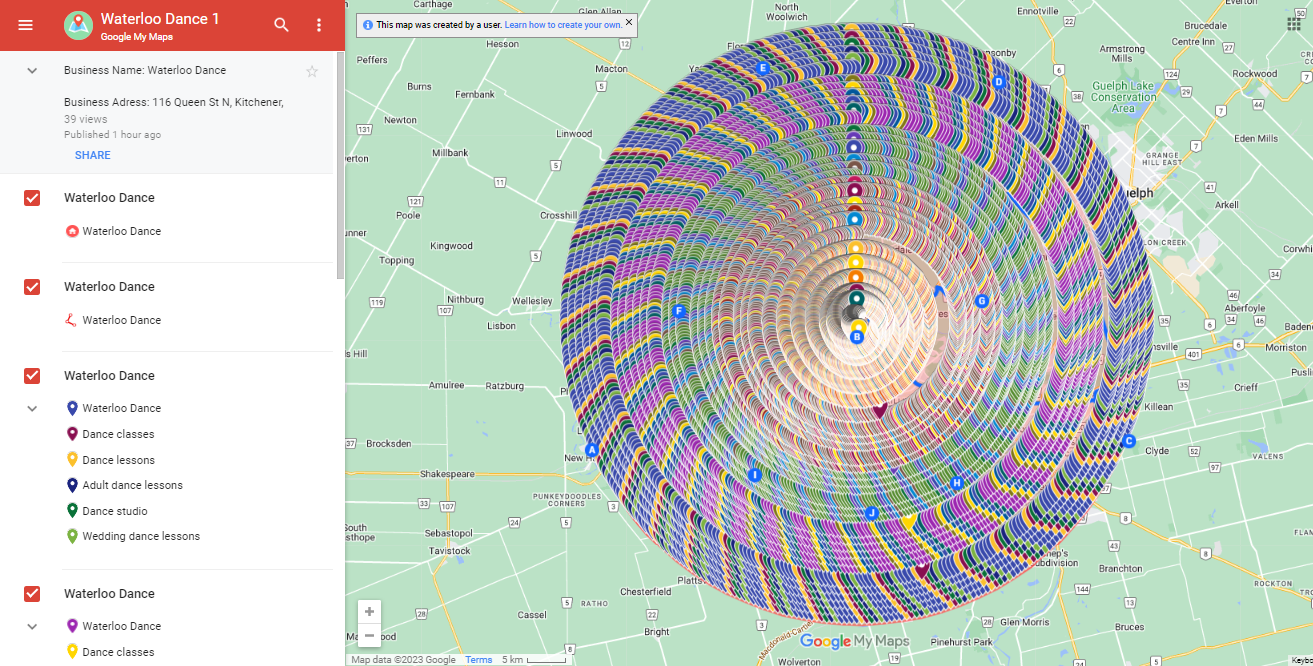The height and width of the screenshot is (666, 1313).
Task: Collapse the Dance classes layer list
Action: point(32,408)
